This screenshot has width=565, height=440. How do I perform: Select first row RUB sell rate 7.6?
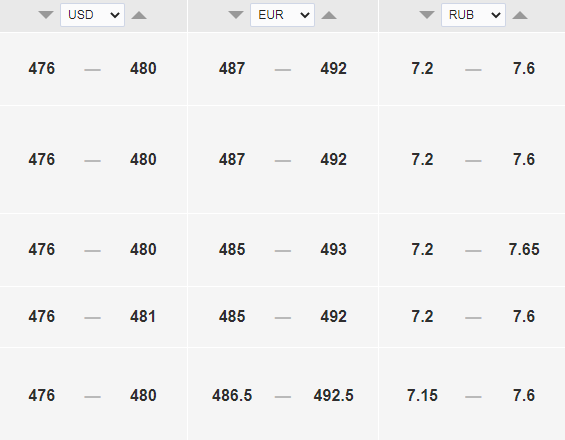pyautogui.click(x=524, y=68)
